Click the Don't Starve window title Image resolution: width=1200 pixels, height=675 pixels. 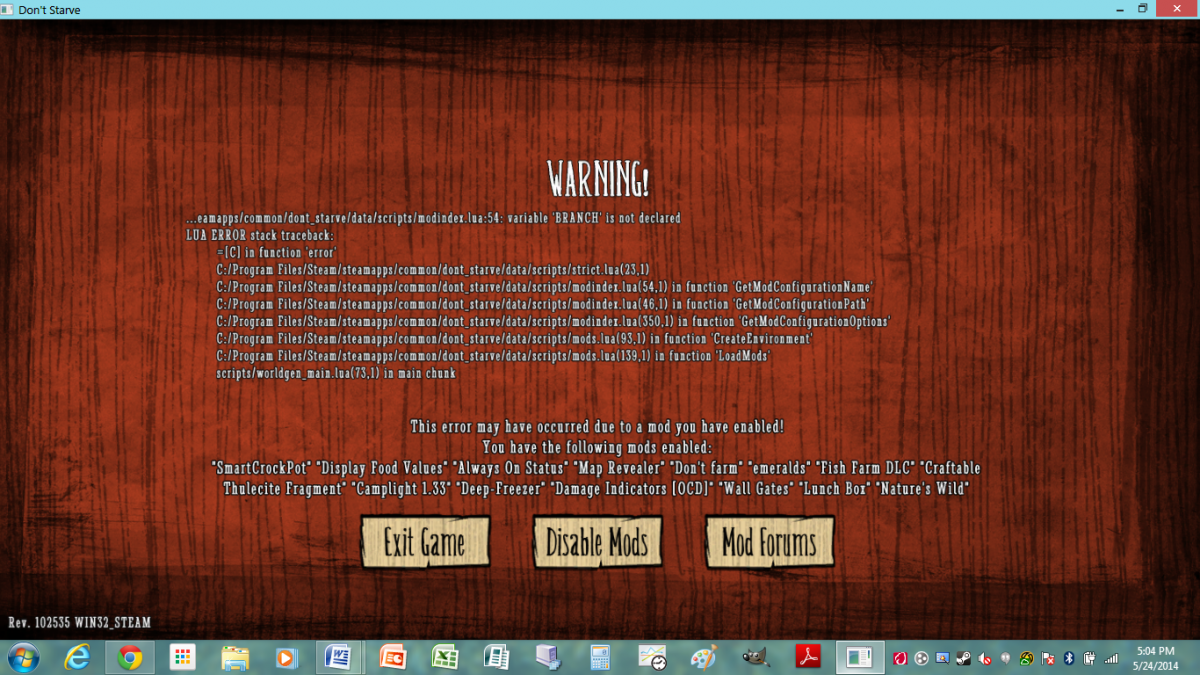pos(50,10)
